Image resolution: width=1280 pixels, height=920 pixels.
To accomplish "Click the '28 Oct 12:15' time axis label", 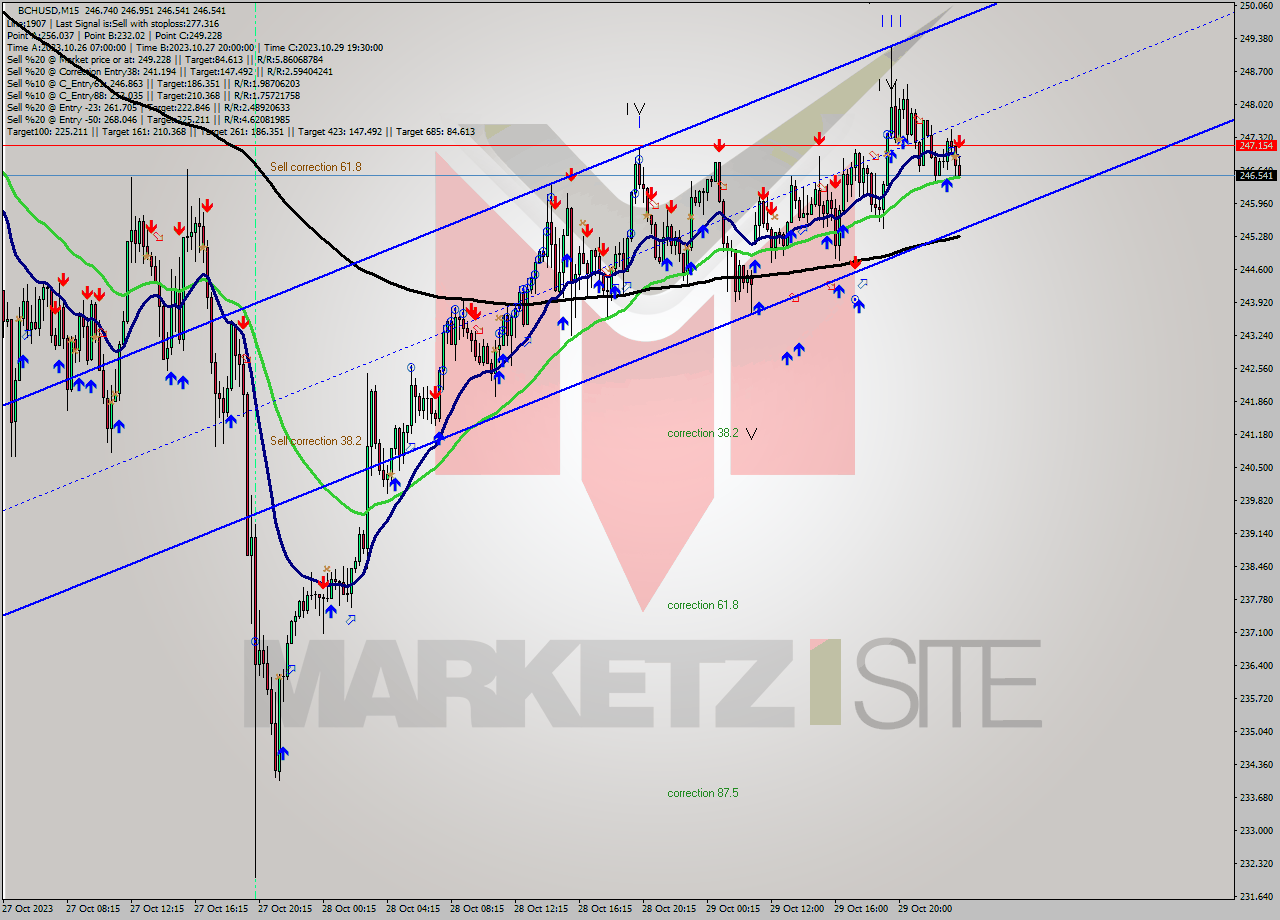I will coord(541,910).
